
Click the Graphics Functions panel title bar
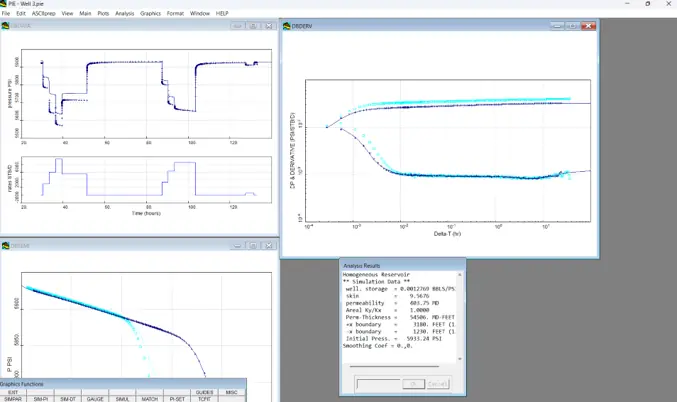123,384
